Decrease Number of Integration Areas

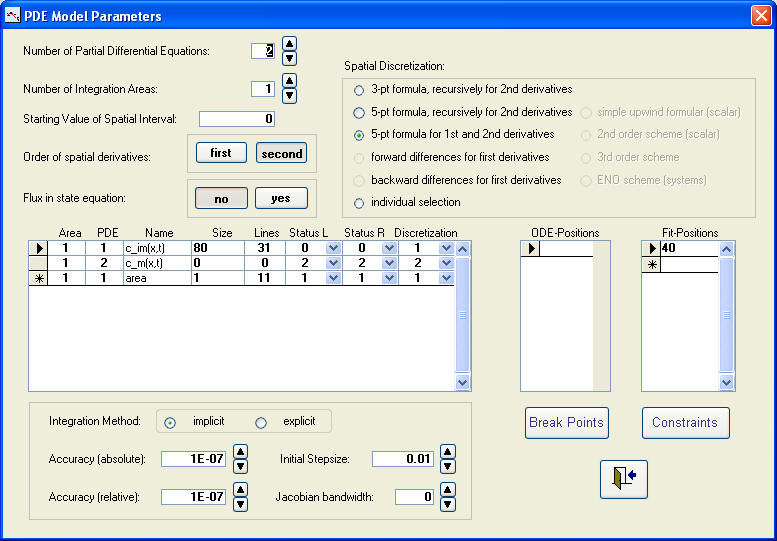[289, 96]
